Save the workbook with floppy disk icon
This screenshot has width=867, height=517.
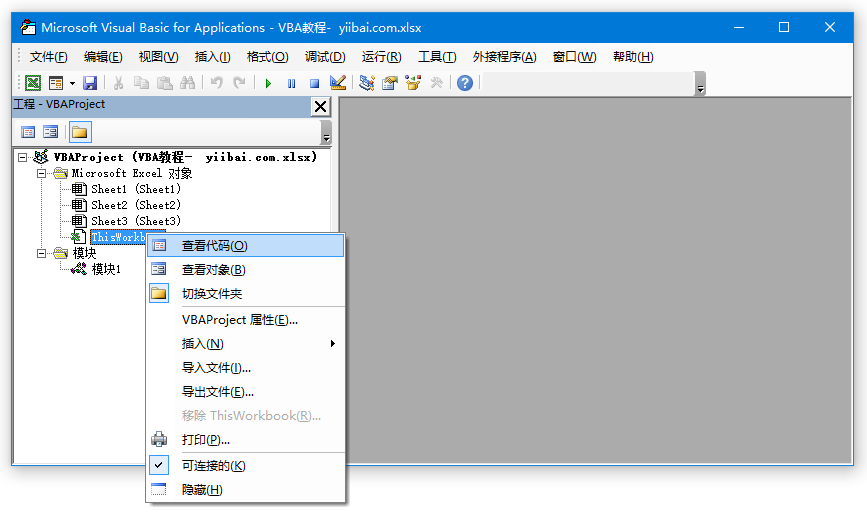click(90, 83)
